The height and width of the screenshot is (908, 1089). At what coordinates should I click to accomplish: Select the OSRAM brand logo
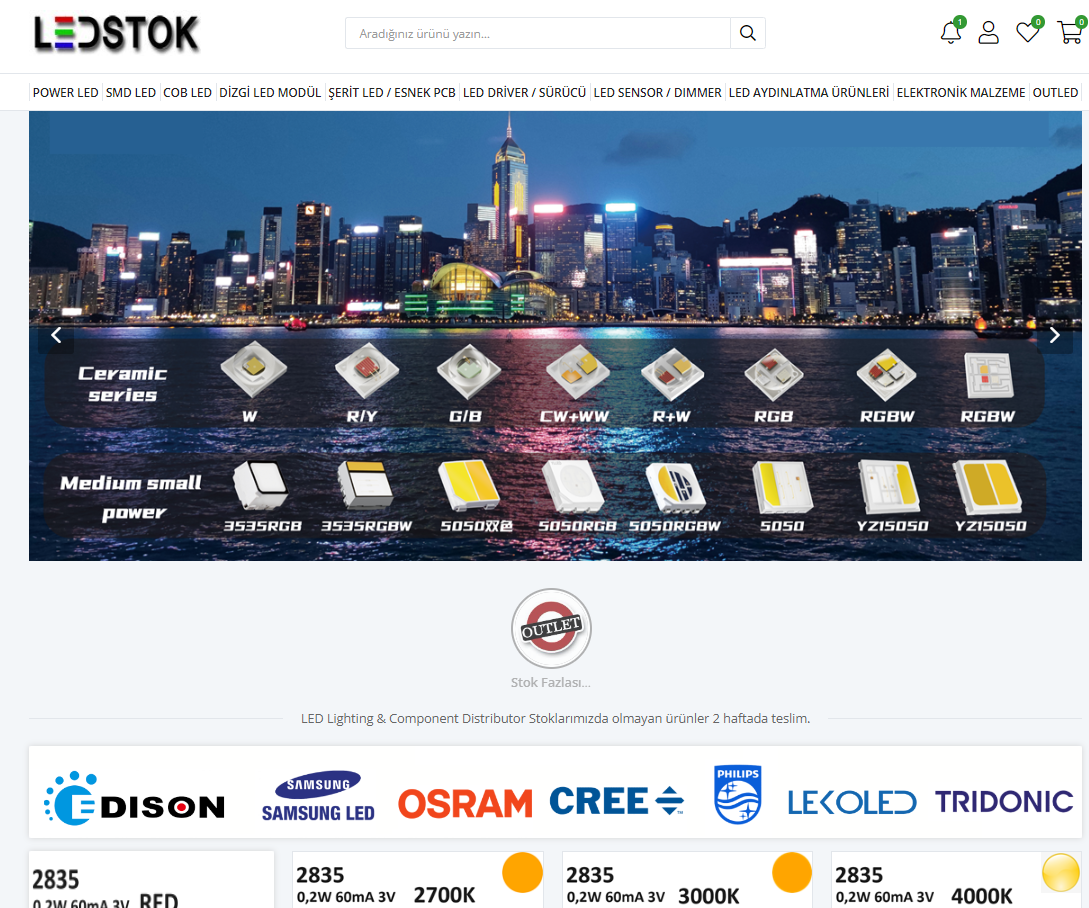[465, 803]
